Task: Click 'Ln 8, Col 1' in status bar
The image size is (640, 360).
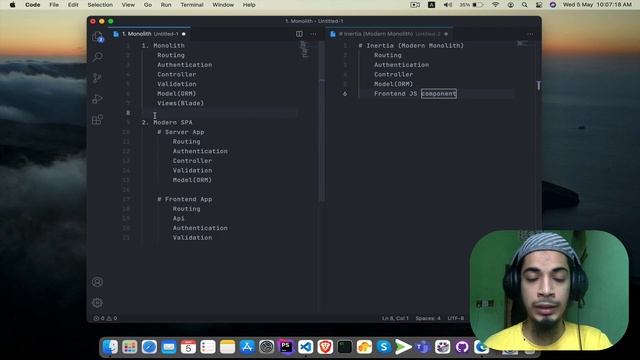Action: point(395,318)
